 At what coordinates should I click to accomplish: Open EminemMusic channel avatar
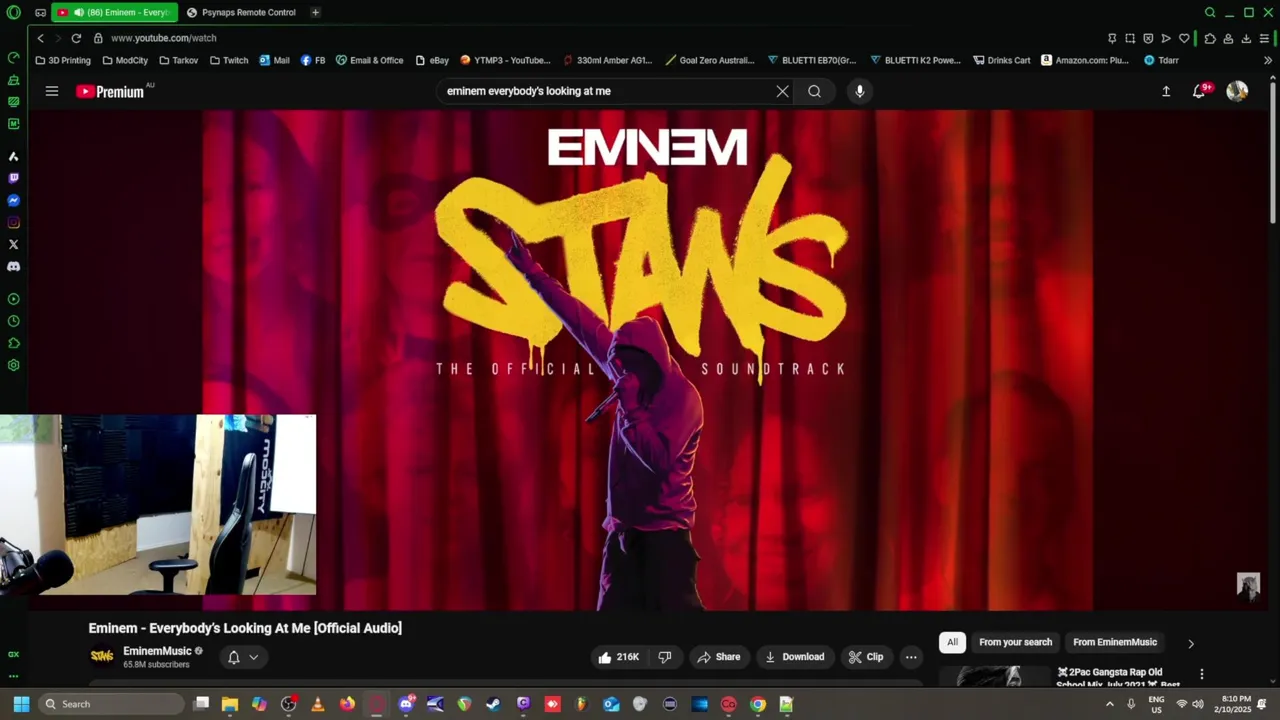102,656
